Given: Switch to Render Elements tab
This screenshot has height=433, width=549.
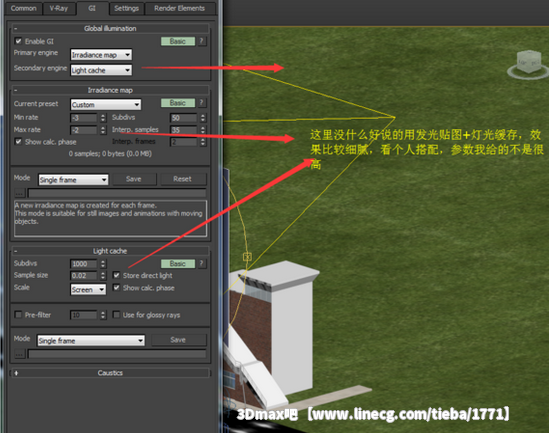Looking at the screenshot, I should pos(179,8).
